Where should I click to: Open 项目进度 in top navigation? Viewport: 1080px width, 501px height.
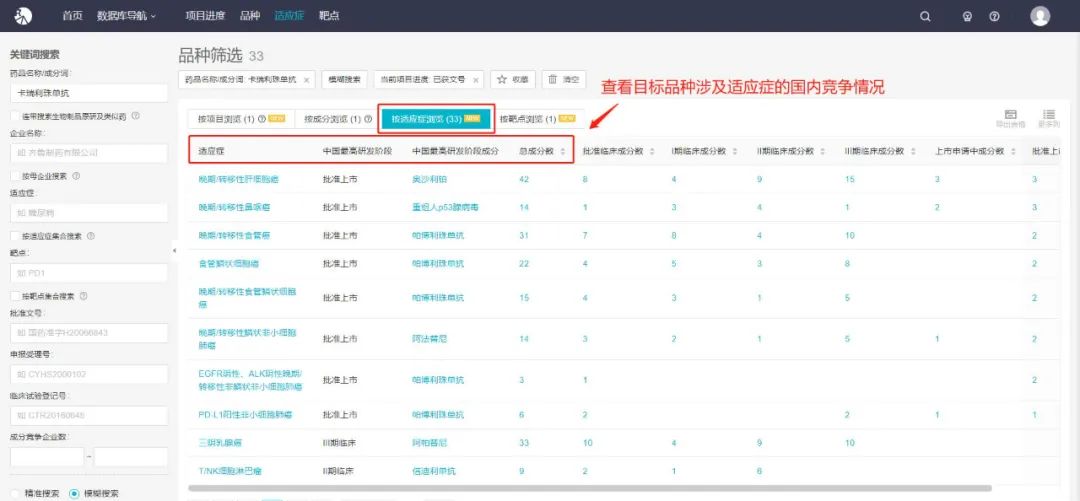click(205, 15)
